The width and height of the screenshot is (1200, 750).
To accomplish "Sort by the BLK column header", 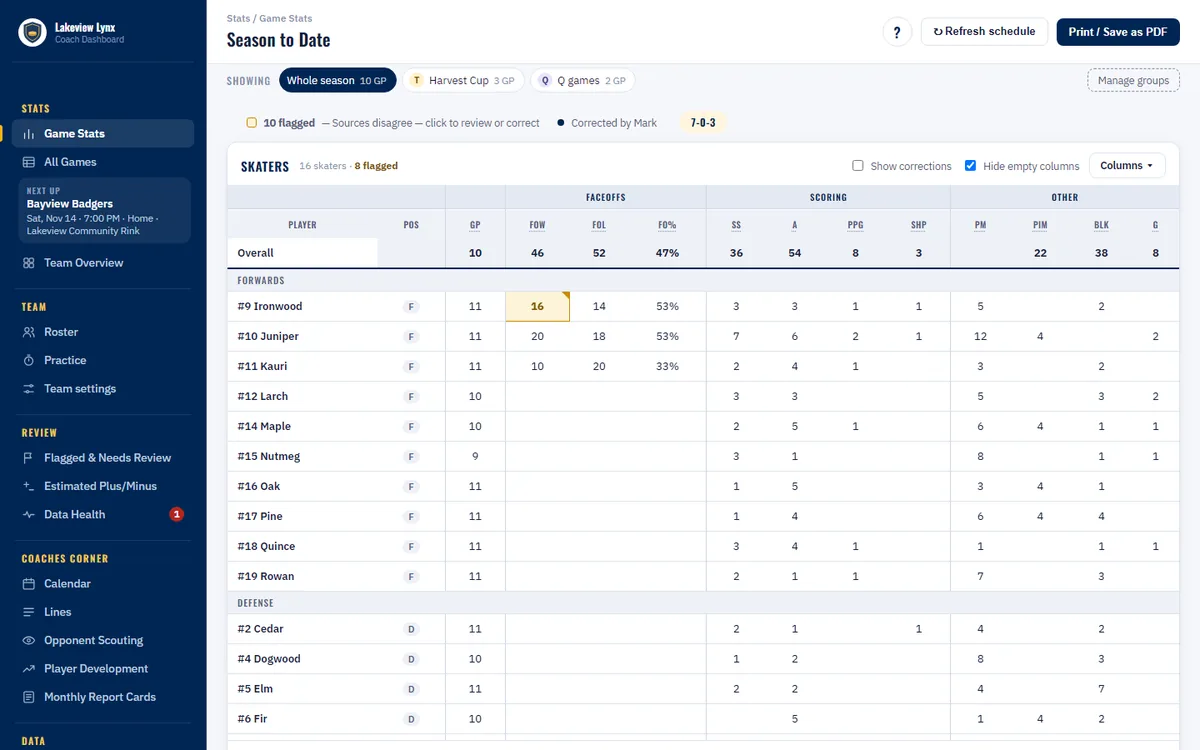I will click(x=1101, y=225).
